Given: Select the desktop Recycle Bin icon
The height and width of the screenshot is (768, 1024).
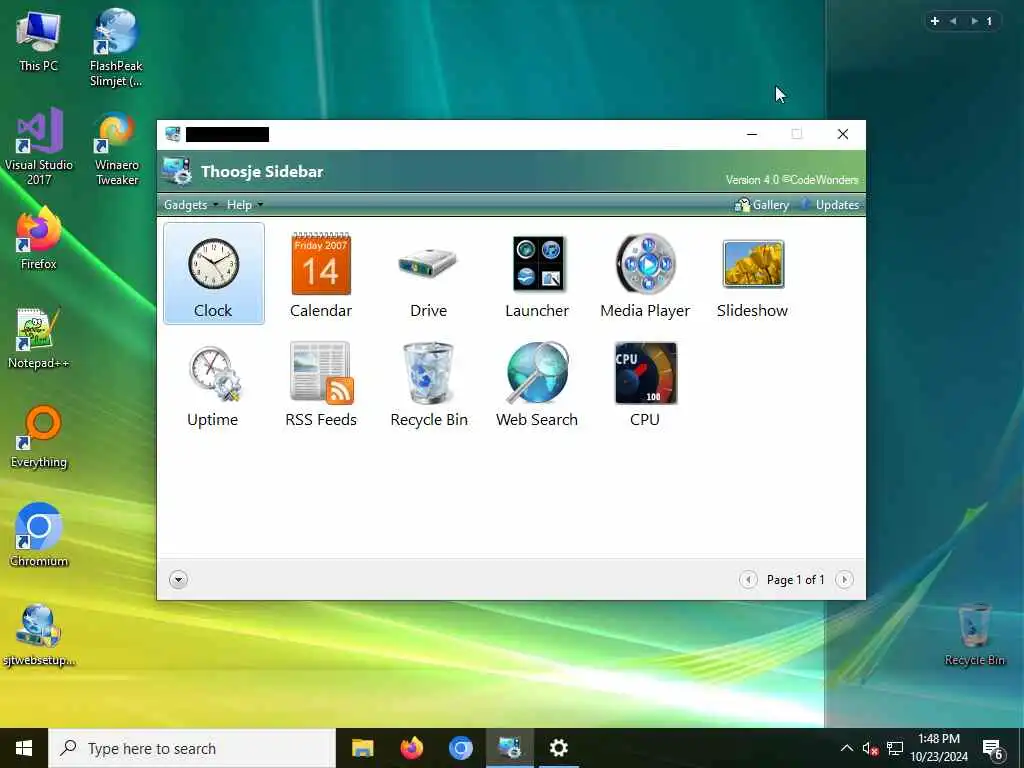Looking at the screenshot, I should click(x=974, y=635).
